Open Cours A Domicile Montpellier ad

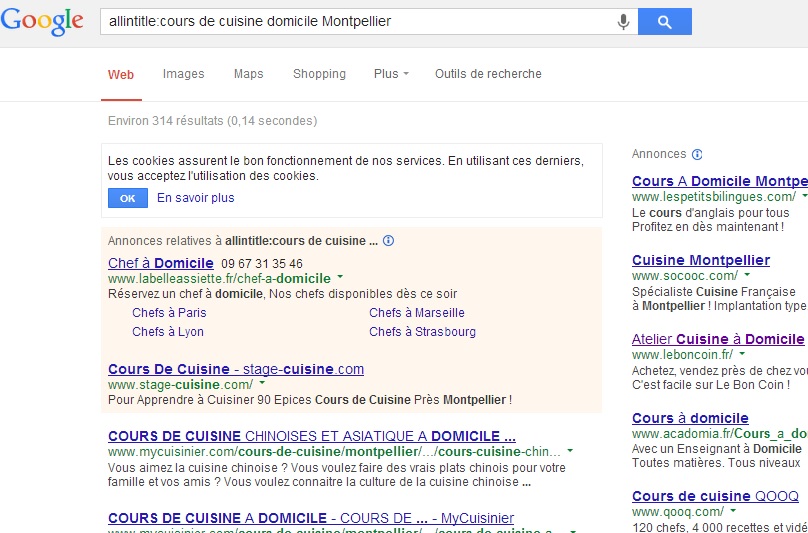pyautogui.click(x=720, y=181)
